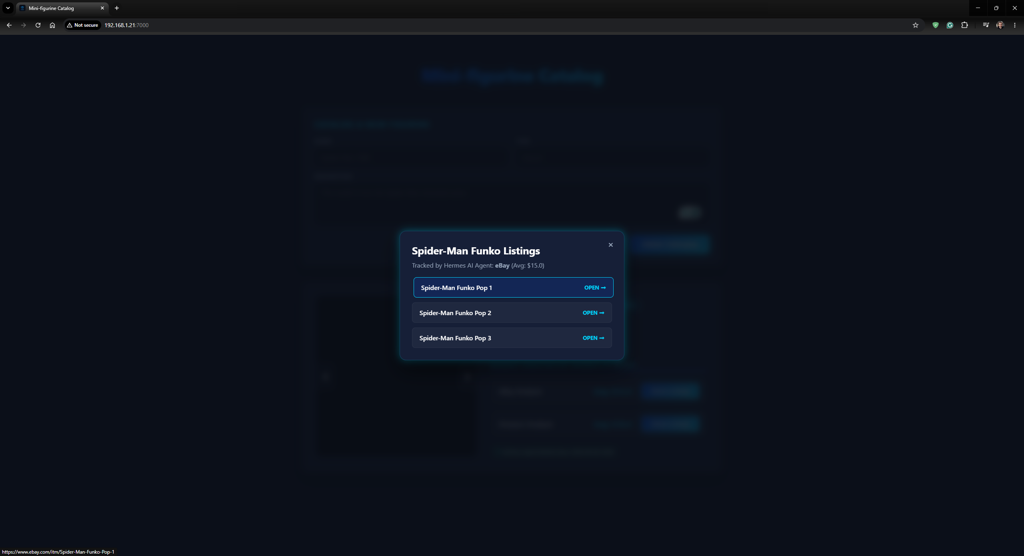This screenshot has height=556, width=1024.
Task: Open the Spider-Man Funko Pop 3 listing
Action: [x=512, y=338]
